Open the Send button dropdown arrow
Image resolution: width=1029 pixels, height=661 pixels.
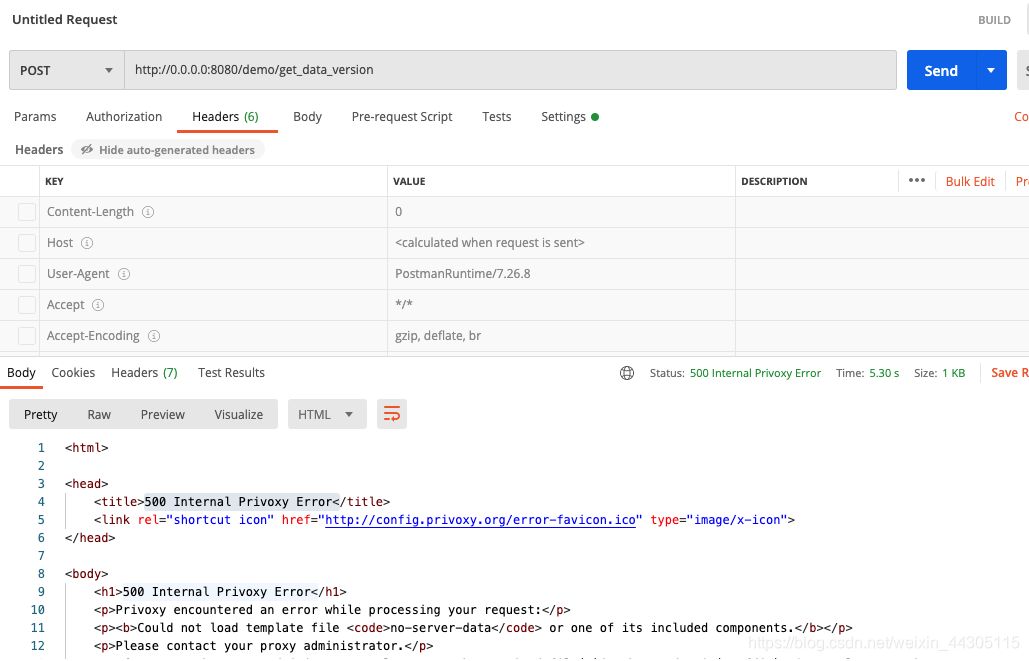(991, 70)
